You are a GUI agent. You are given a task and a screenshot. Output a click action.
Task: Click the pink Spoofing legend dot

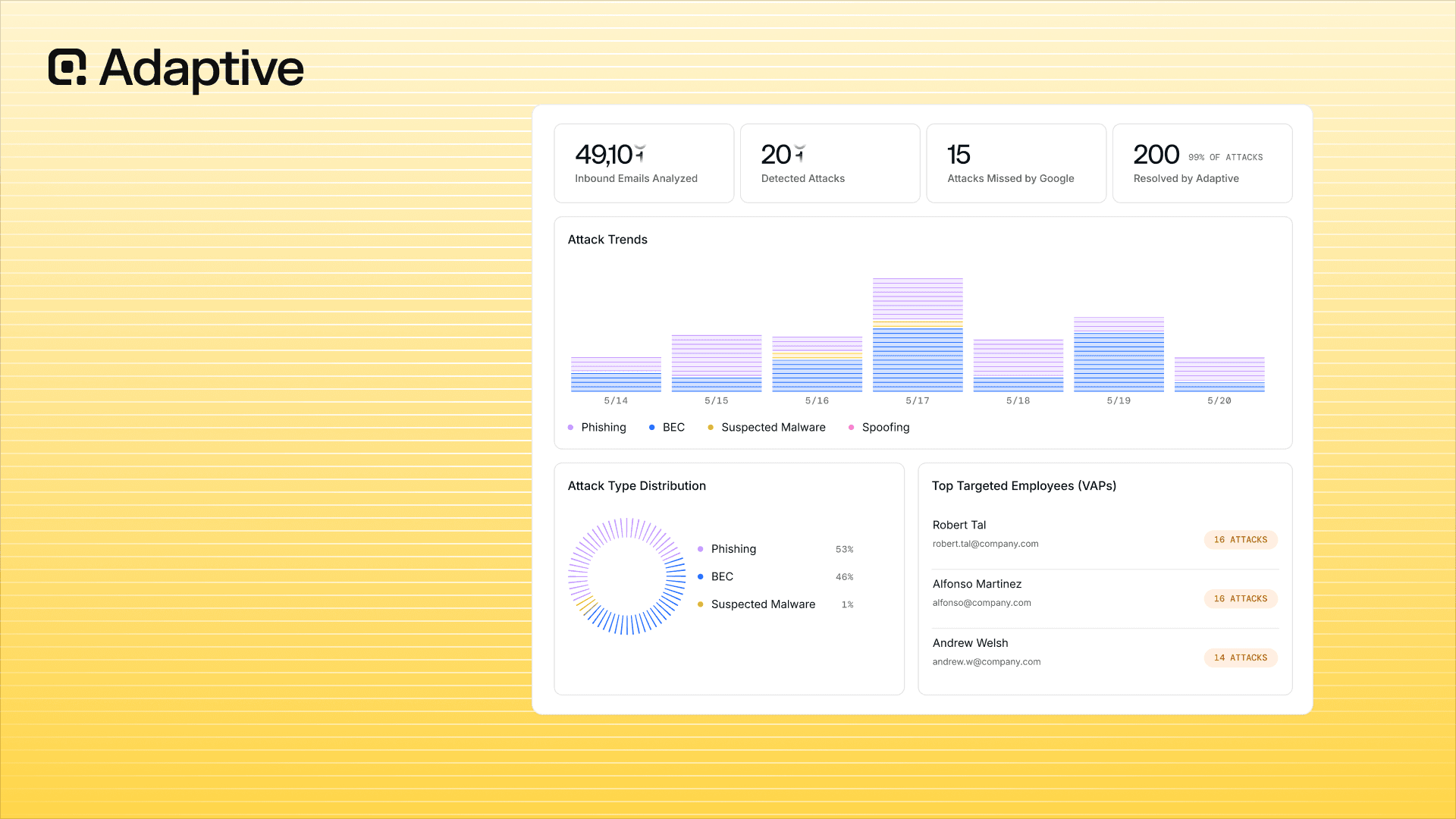tap(851, 428)
